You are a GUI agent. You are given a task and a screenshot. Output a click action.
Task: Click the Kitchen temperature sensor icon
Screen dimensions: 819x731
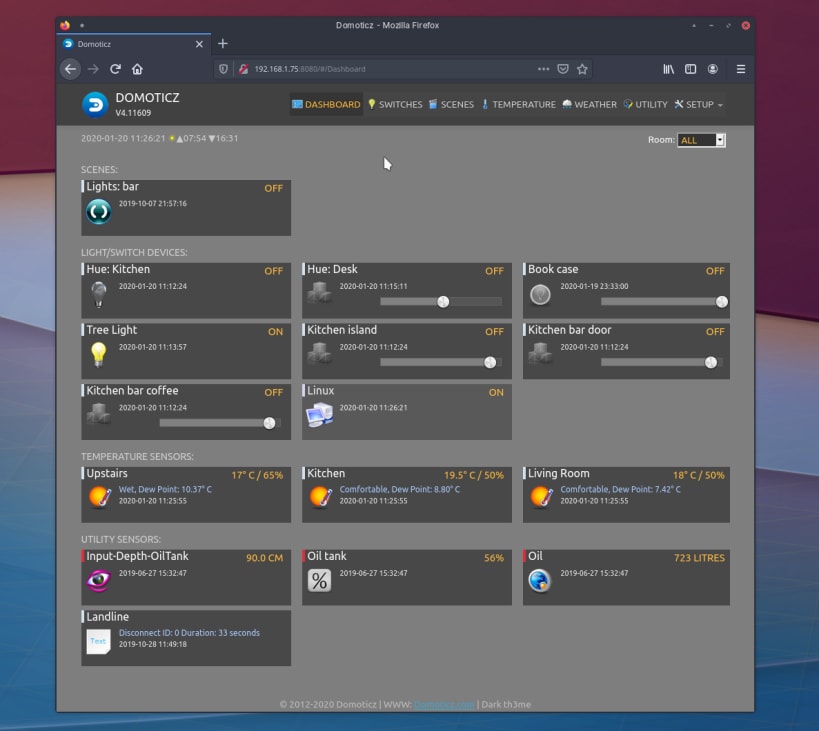321,496
